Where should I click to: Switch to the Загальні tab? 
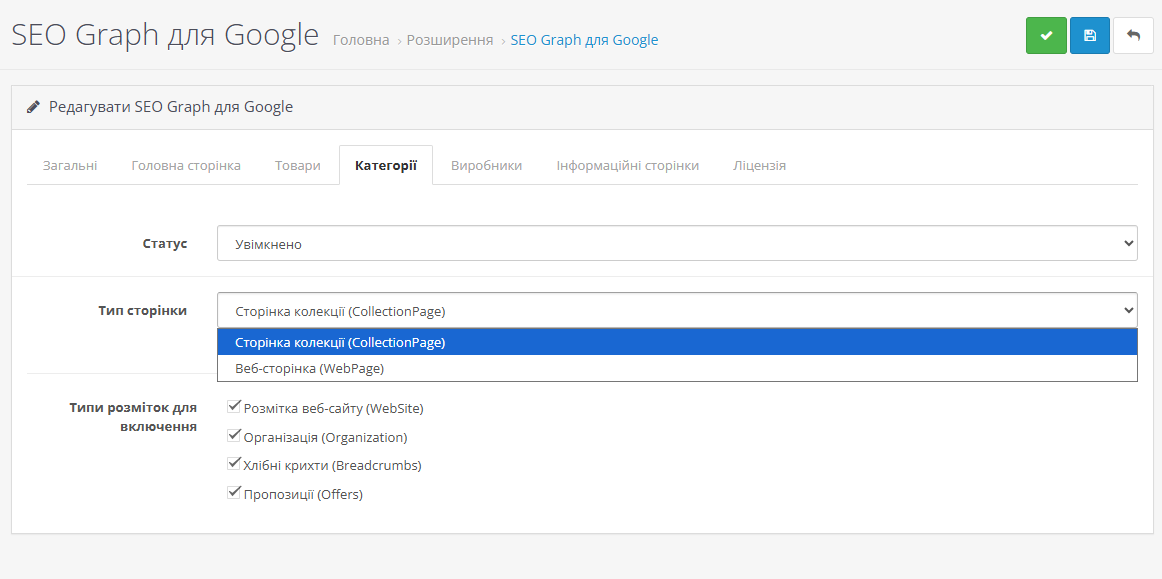(70, 165)
